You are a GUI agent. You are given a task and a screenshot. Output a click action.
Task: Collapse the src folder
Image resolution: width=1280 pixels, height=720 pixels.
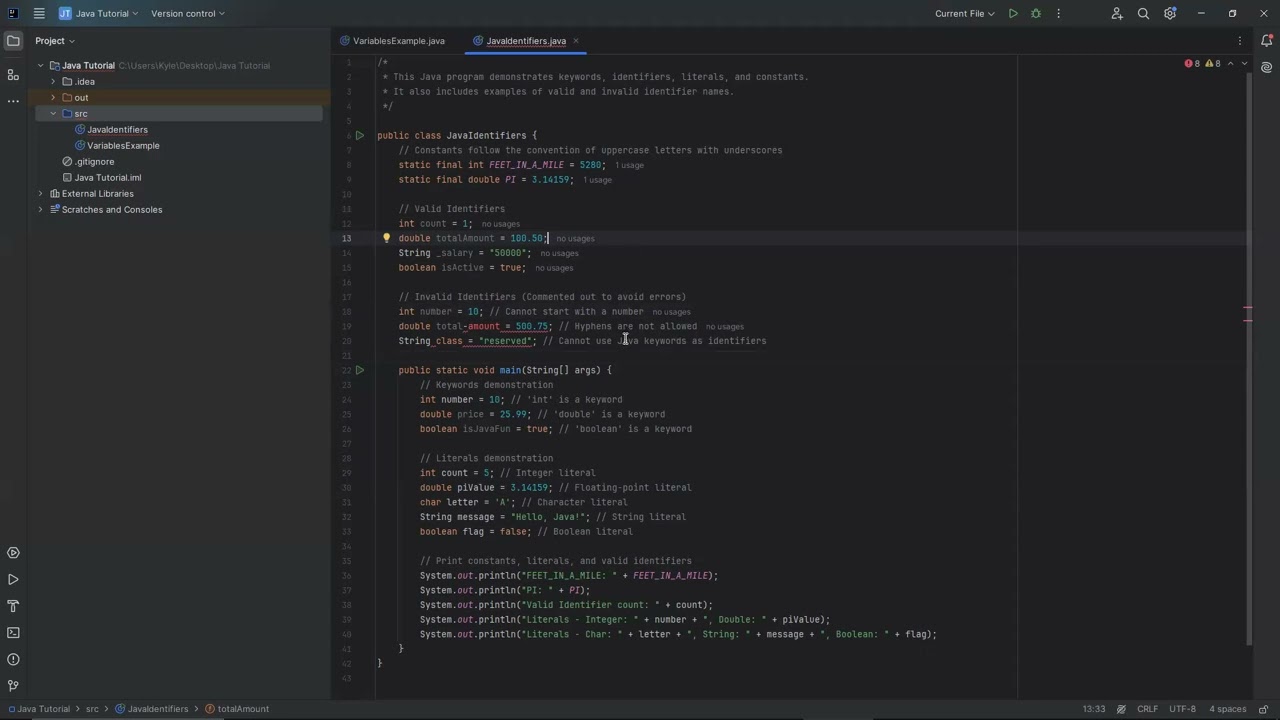pyautogui.click(x=53, y=114)
